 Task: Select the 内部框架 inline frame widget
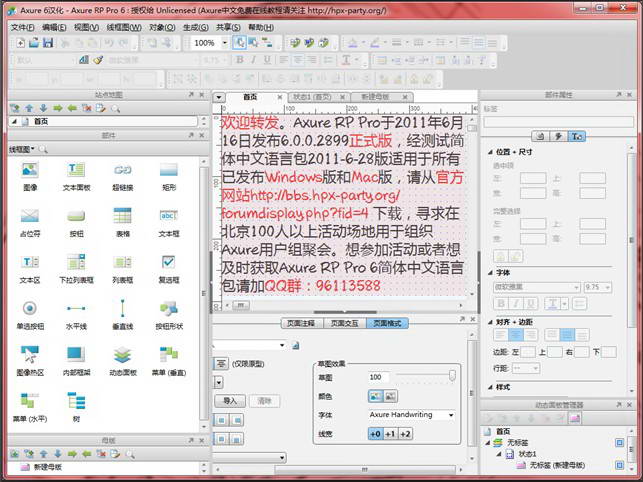tap(76, 361)
